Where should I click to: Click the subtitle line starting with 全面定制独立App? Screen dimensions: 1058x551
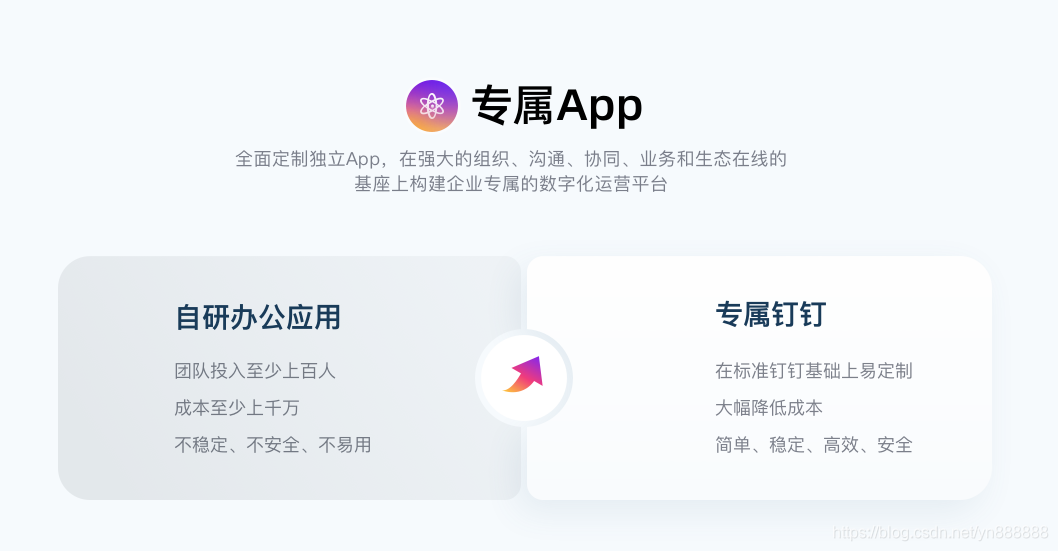[511, 159]
